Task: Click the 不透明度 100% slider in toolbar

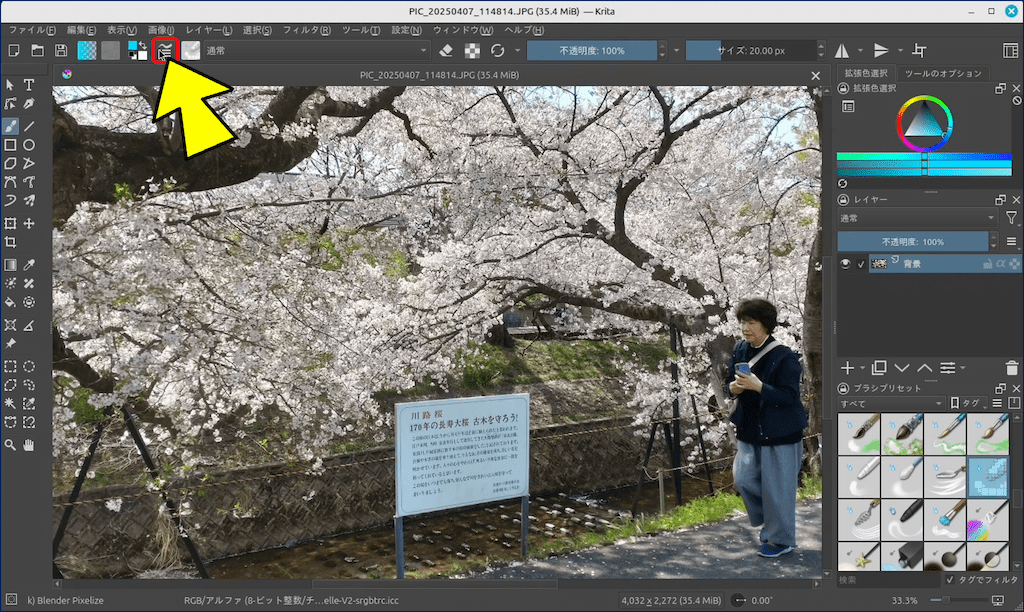Action: point(591,50)
